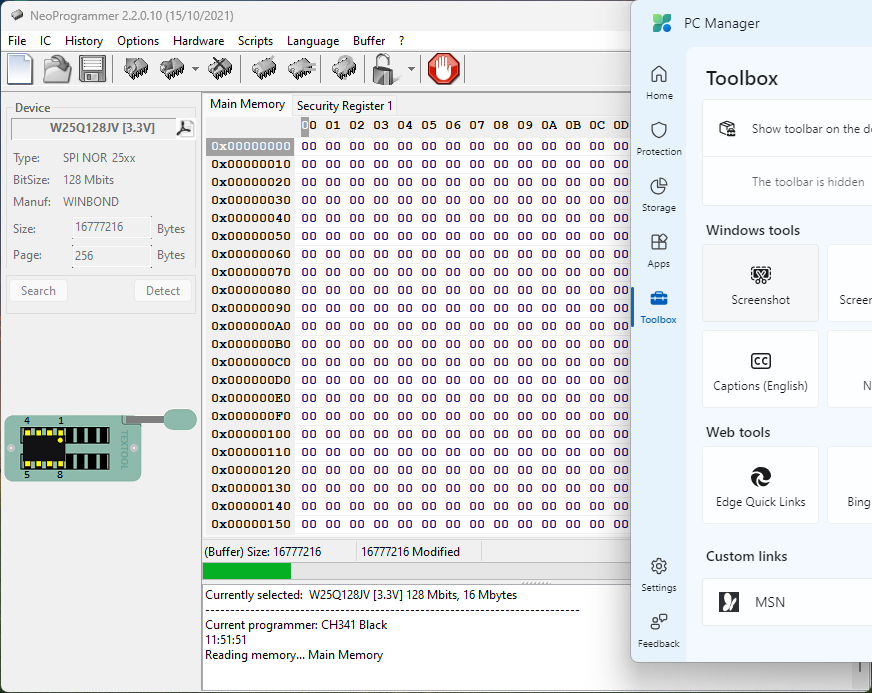This screenshot has width=872, height=693.
Task: Open a file with the folder icon
Action: pyautogui.click(x=56, y=69)
